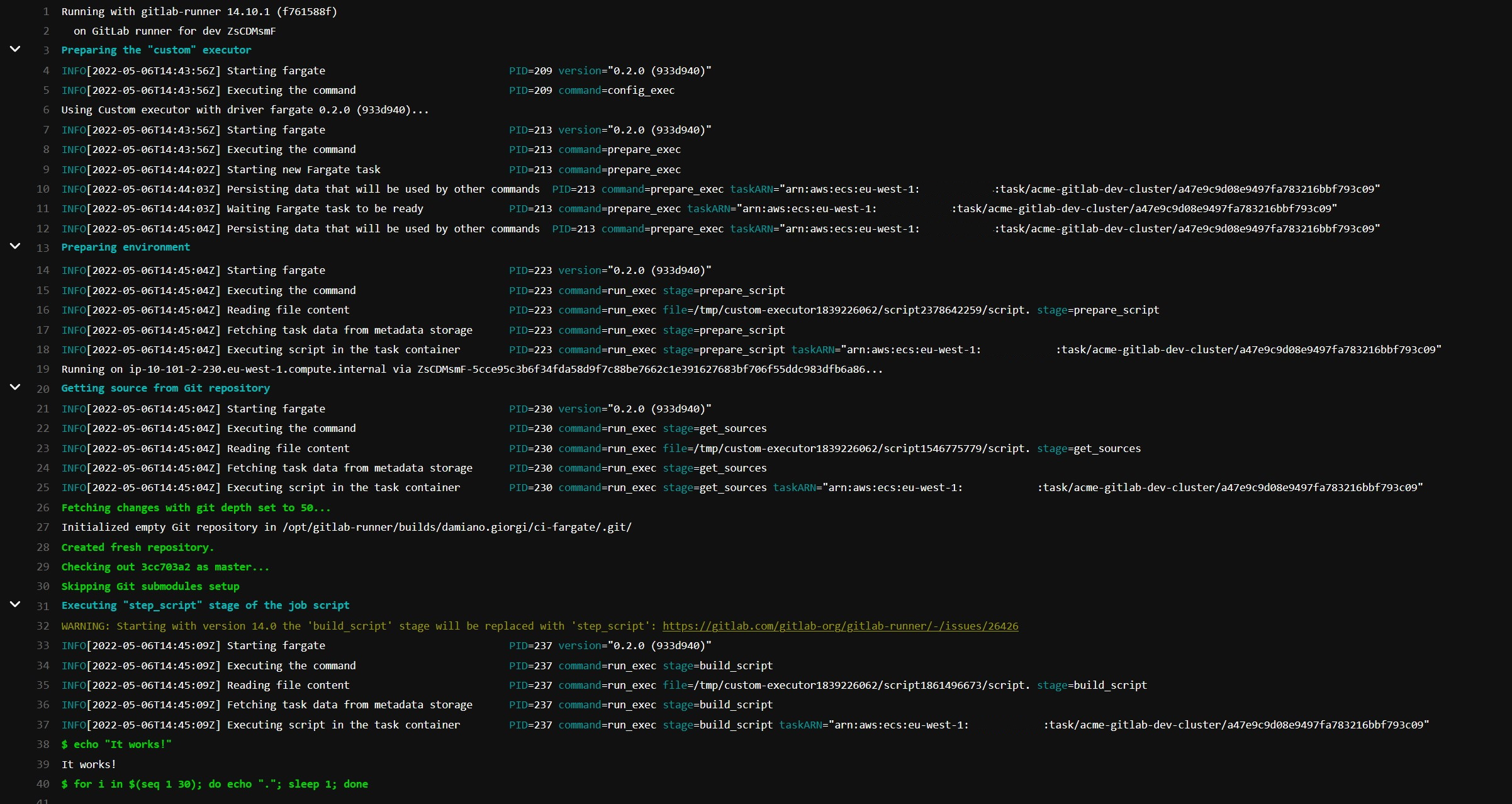Screen dimensions: 1512x804
Task: Collapse the Preparing environment section chevron
Action: point(15,246)
